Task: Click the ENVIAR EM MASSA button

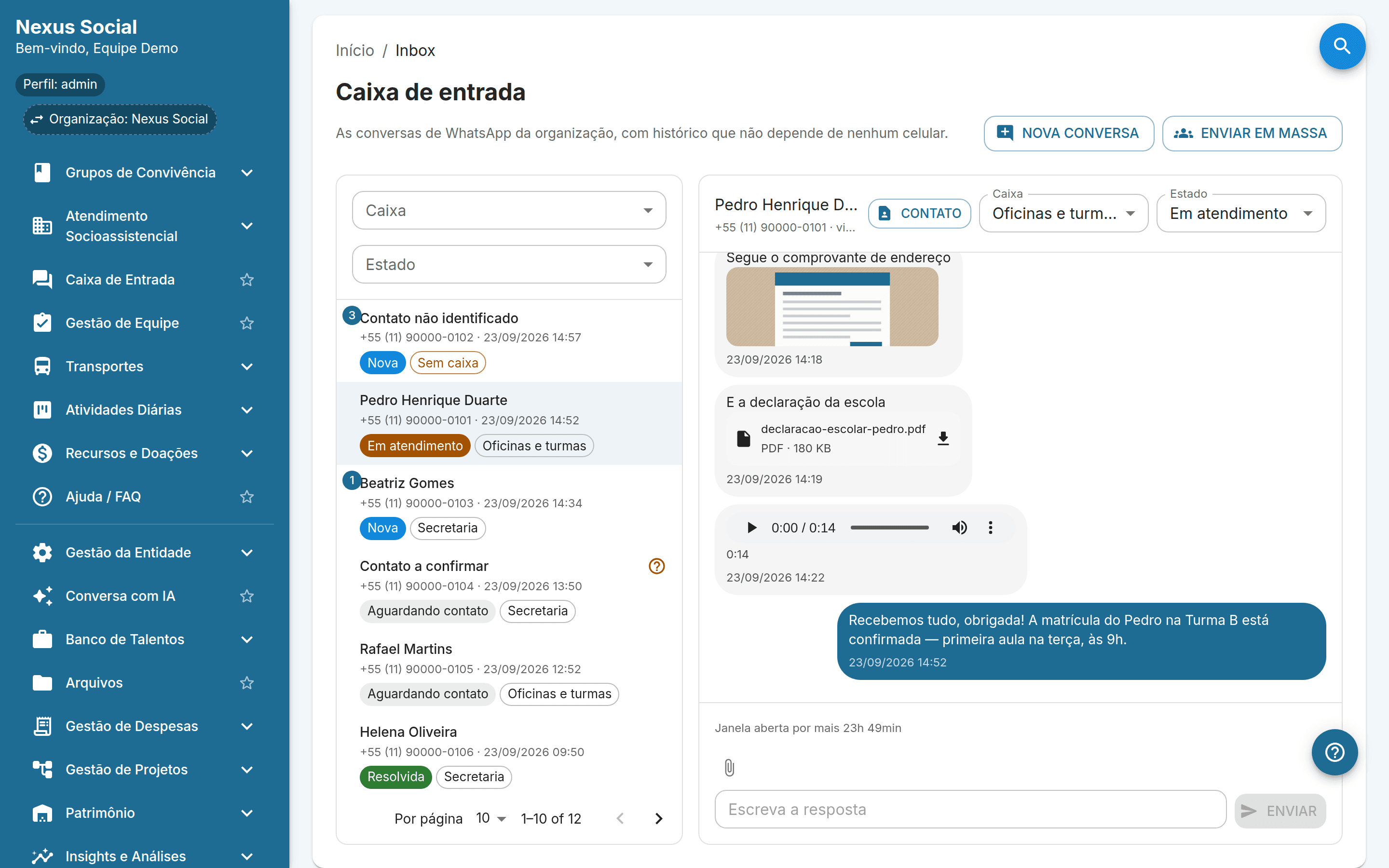Action: [x=1252, y=133]
